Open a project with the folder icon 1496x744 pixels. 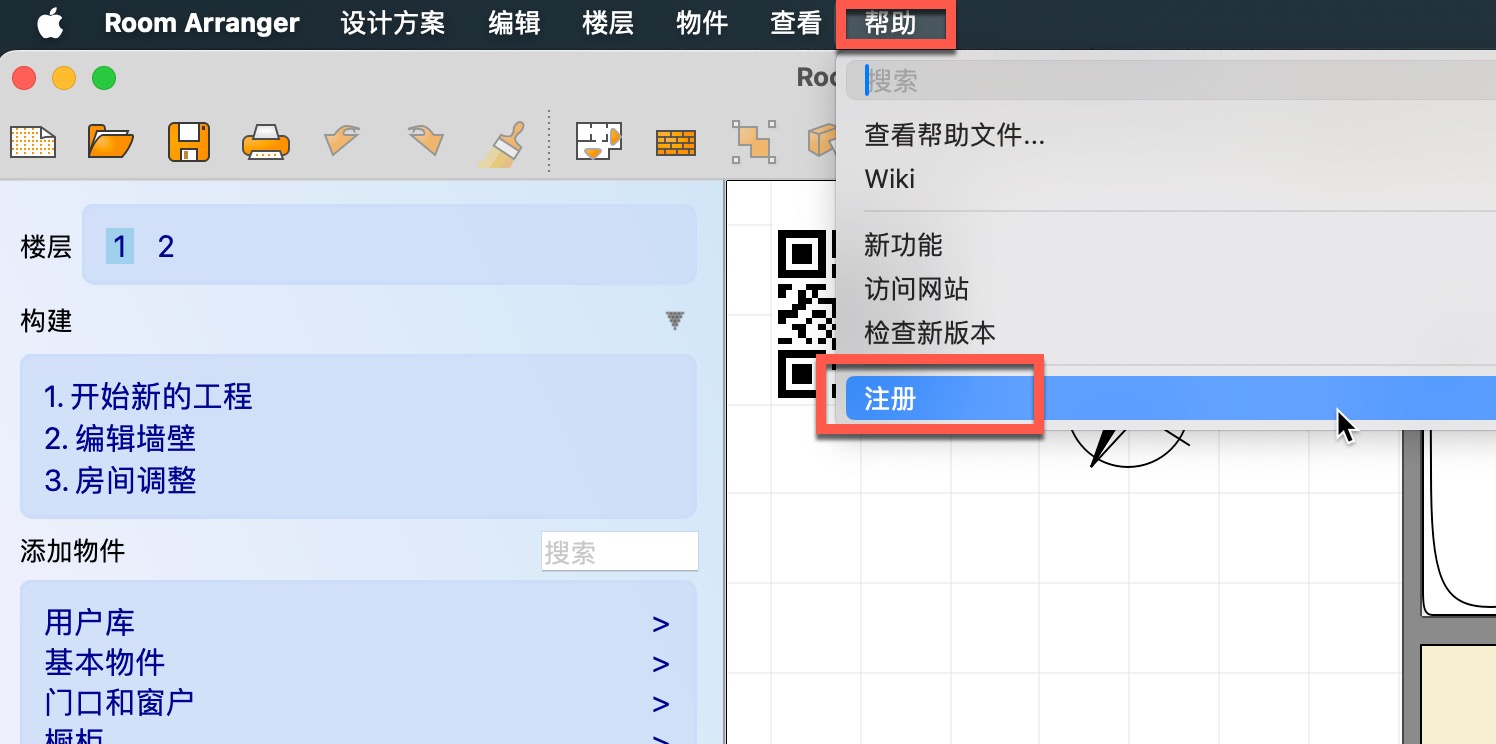pyautogui.click(x=110, y=142)
